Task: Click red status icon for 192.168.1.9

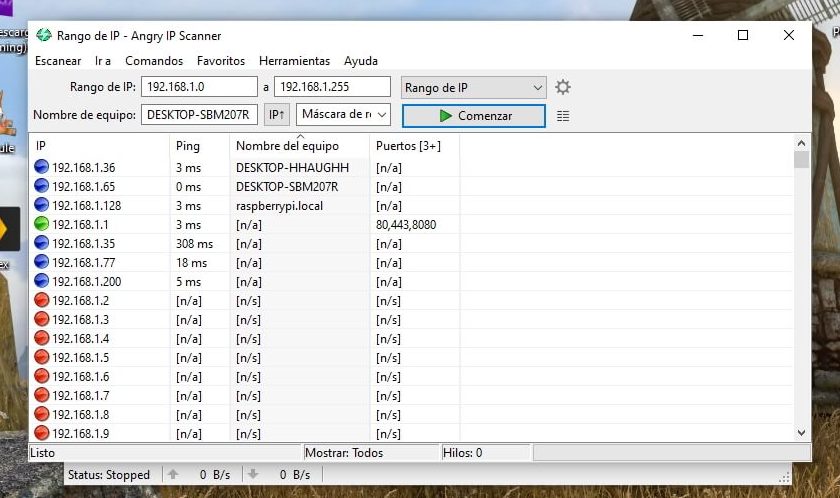Action: 41,433
